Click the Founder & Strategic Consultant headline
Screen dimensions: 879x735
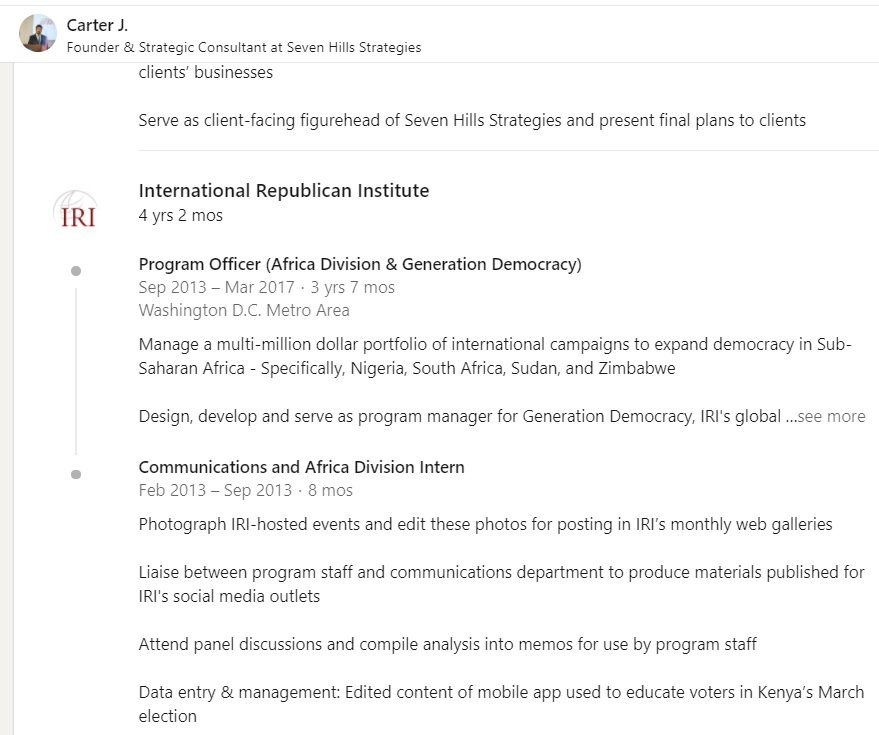coord(244,47)
